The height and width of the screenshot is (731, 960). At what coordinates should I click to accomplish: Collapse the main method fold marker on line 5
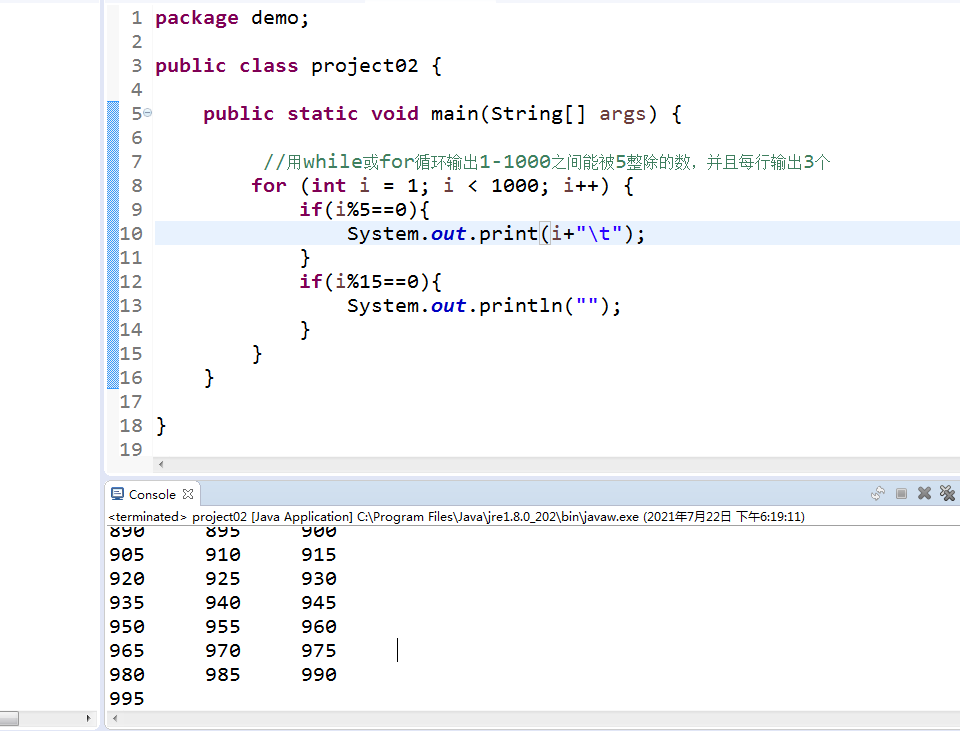click(x=146, y=113)
